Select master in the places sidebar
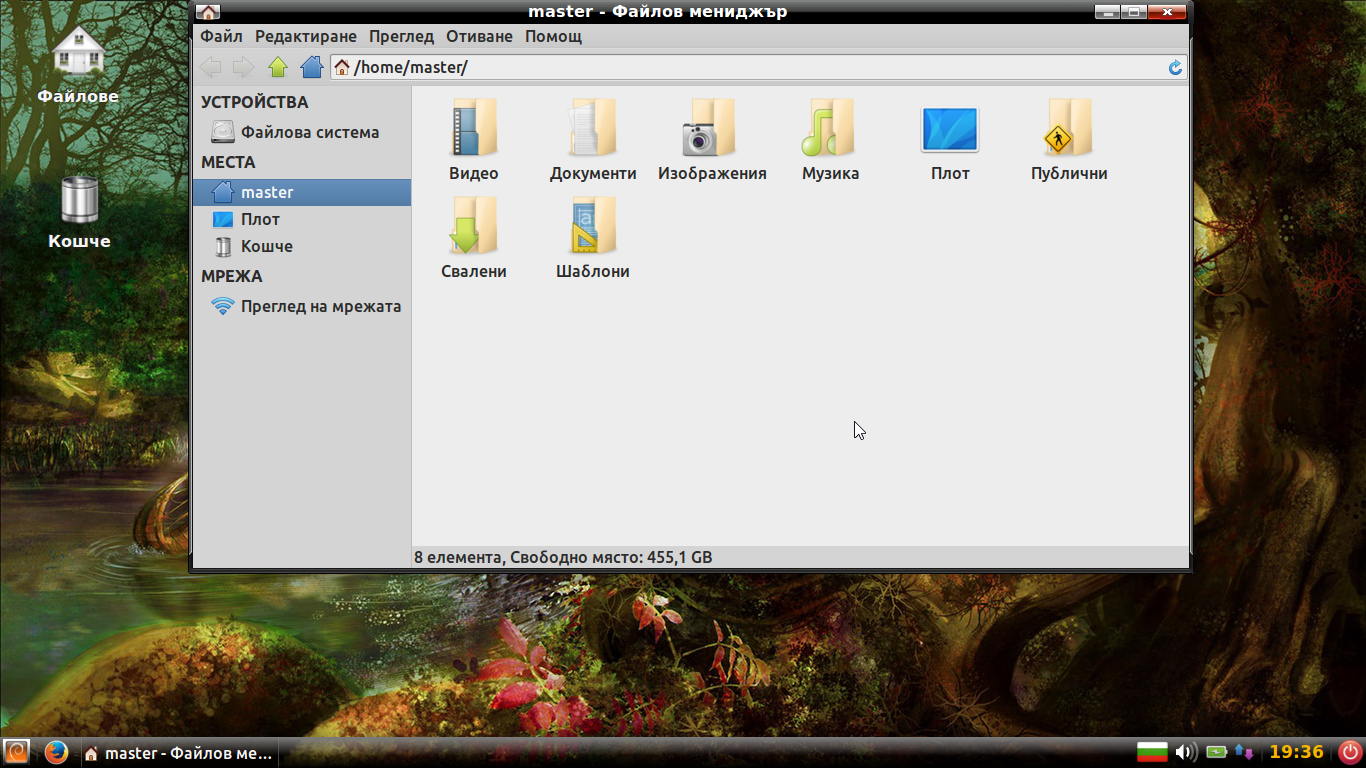Image resolution: width=1366 pixels, height=768 pixels. 301,192
